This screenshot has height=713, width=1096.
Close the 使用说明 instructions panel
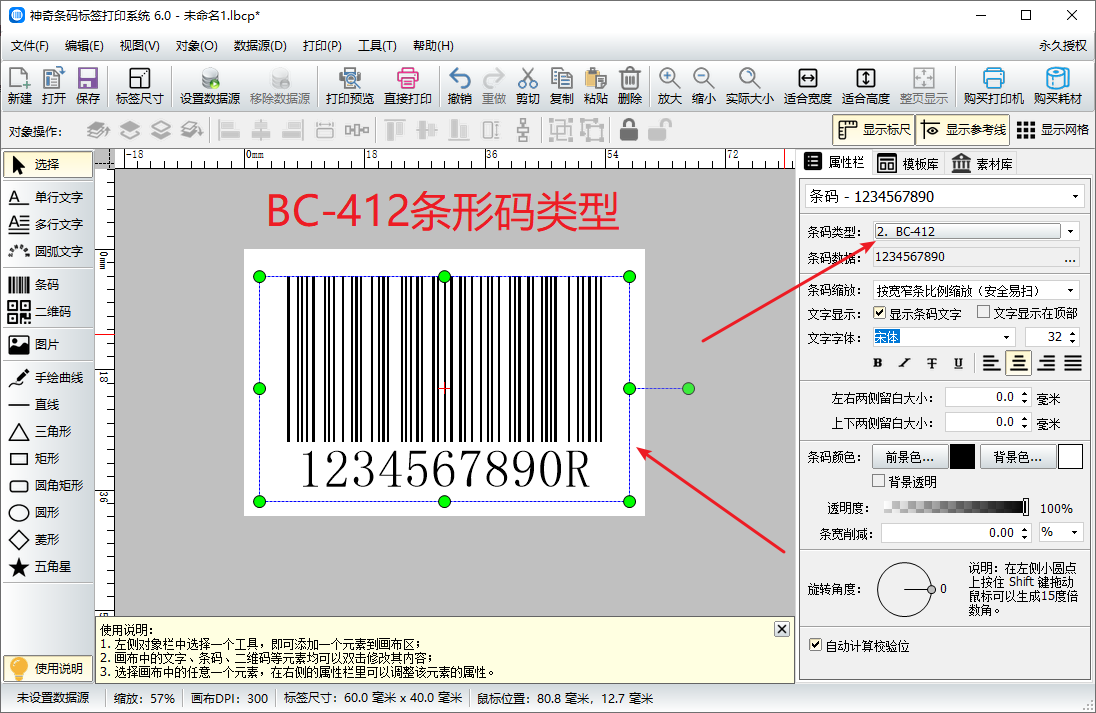point(782,628)
